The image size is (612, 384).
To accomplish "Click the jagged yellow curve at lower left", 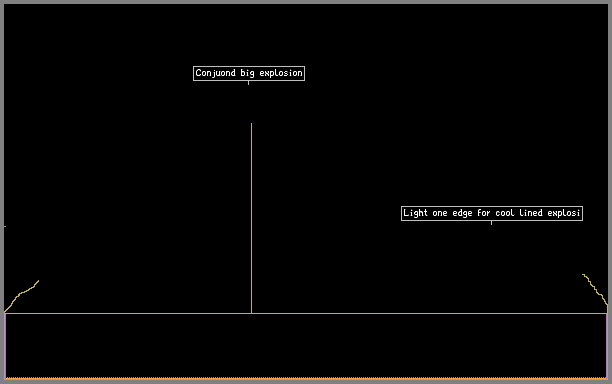I will [21, 296].
